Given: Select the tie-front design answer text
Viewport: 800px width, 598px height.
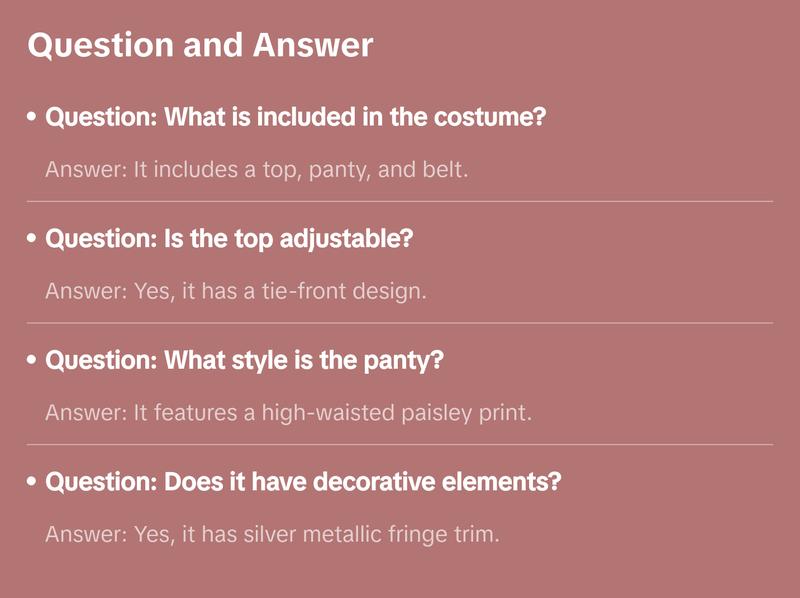Looking at the screenshot, I should tap(236, 292).
